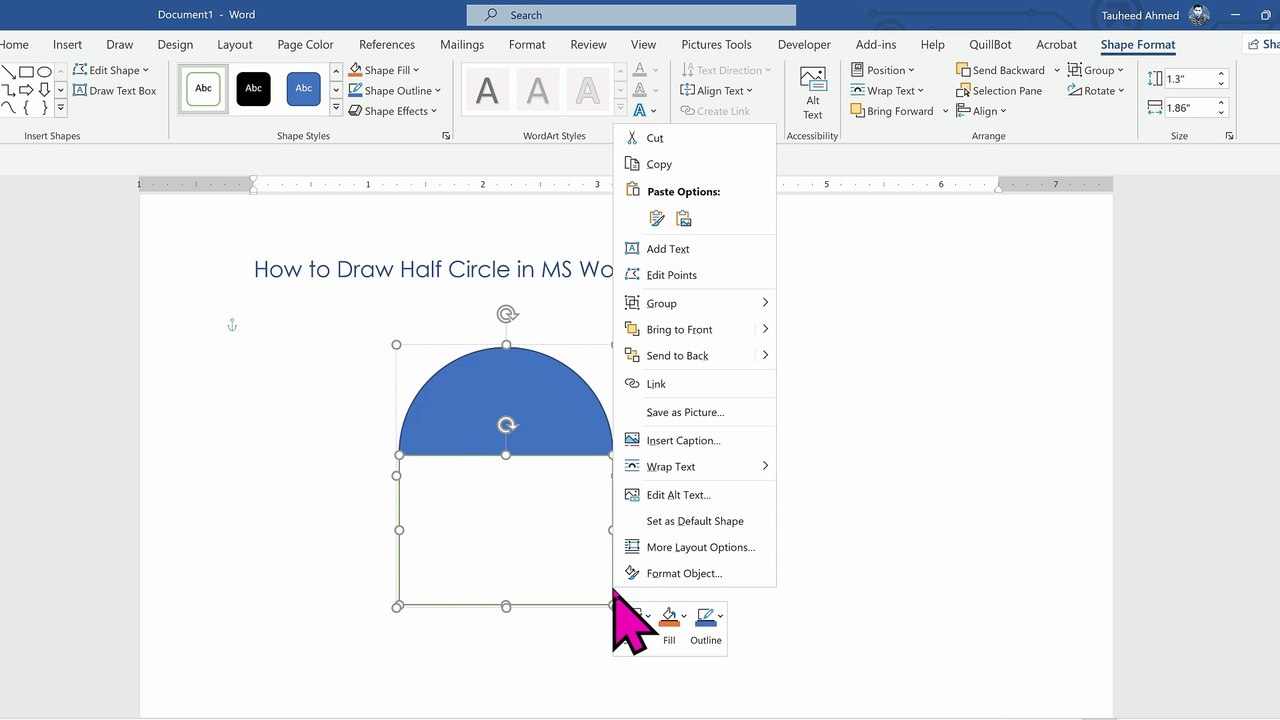This screenshot has width=1280, height=720.
Task: Open Wrap Text dropdown in ribbon
Action: (887, 91)
